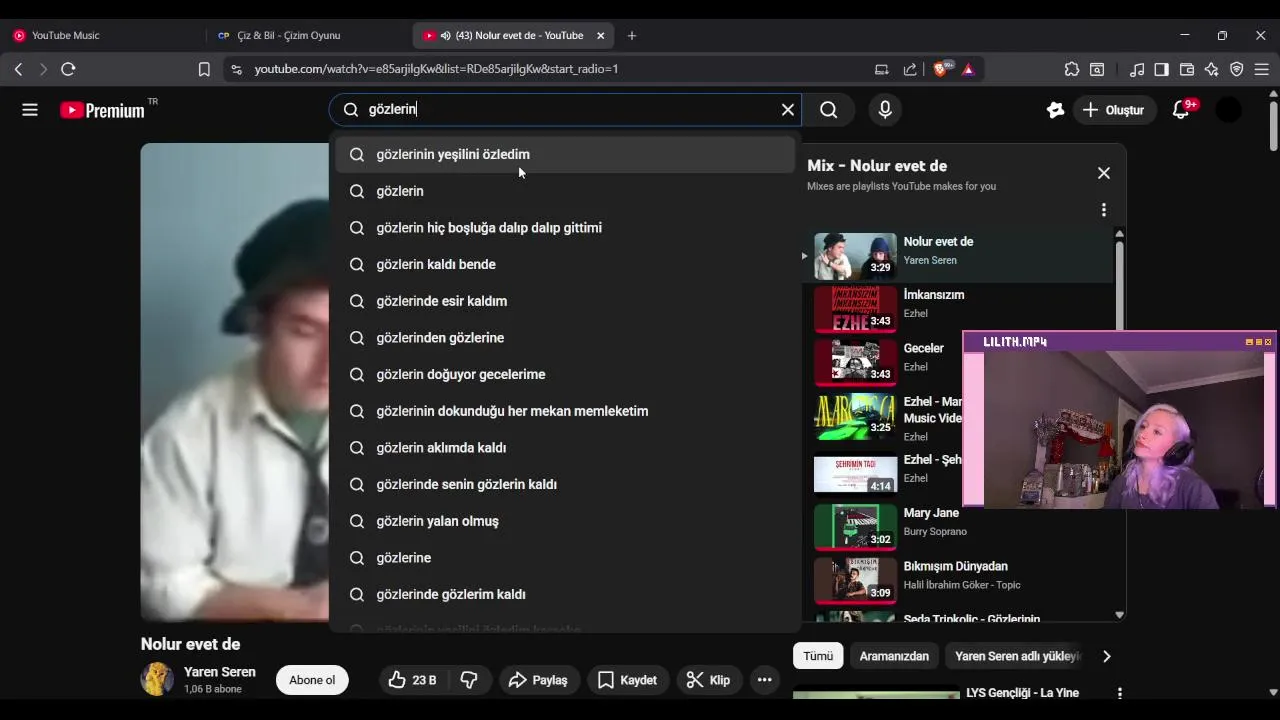The height and width of the screenshot is (720, 1280).
Task: Open the account avatar menu
Action: click(x=1228, y=110)
